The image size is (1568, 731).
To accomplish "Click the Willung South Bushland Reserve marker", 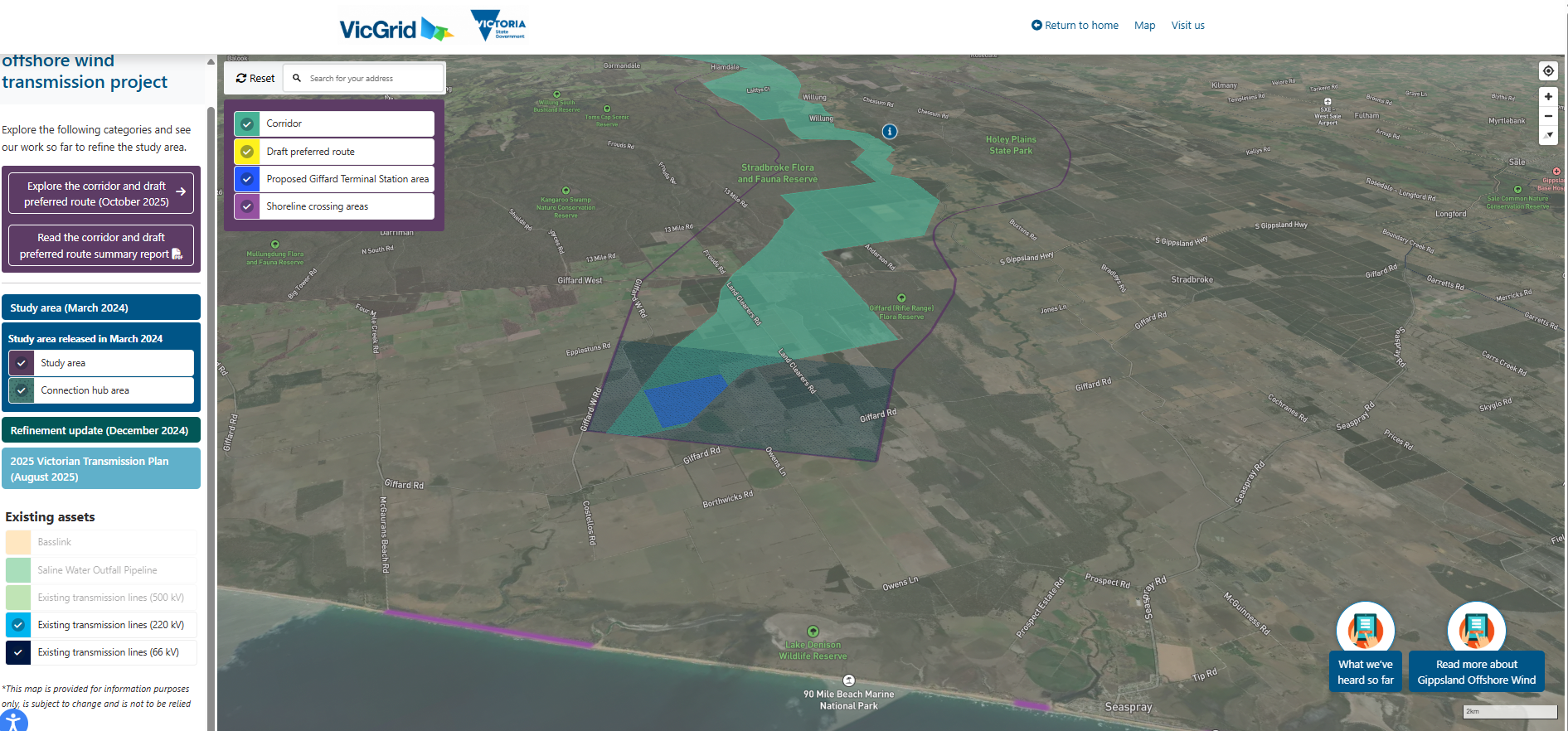I will click(x=556, y=94).
